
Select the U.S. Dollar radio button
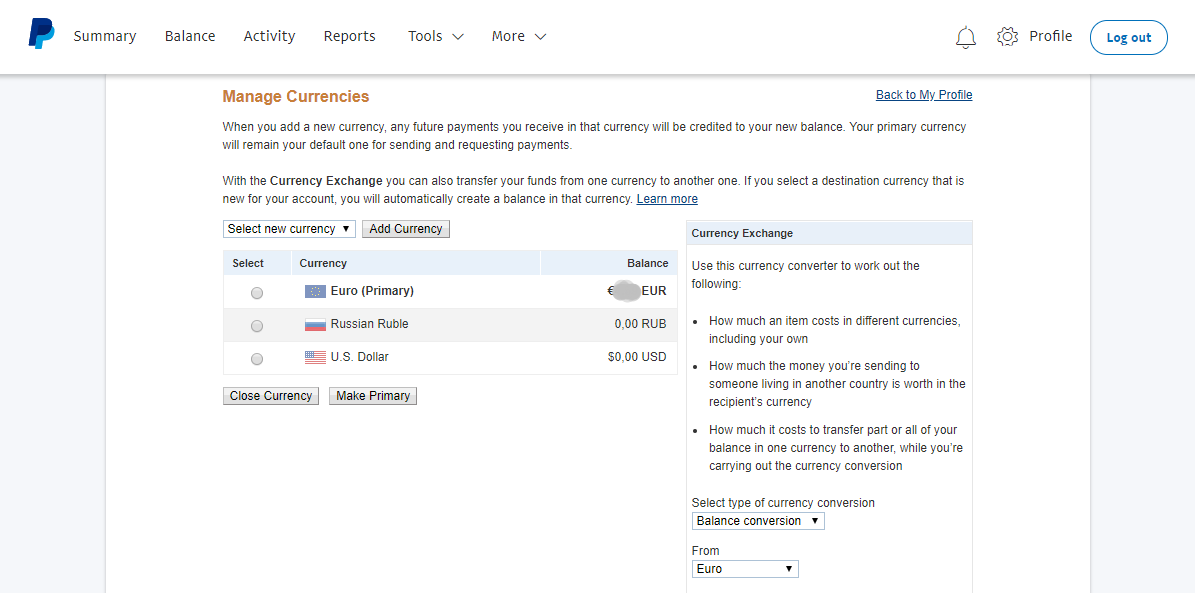tap(257, 358)
